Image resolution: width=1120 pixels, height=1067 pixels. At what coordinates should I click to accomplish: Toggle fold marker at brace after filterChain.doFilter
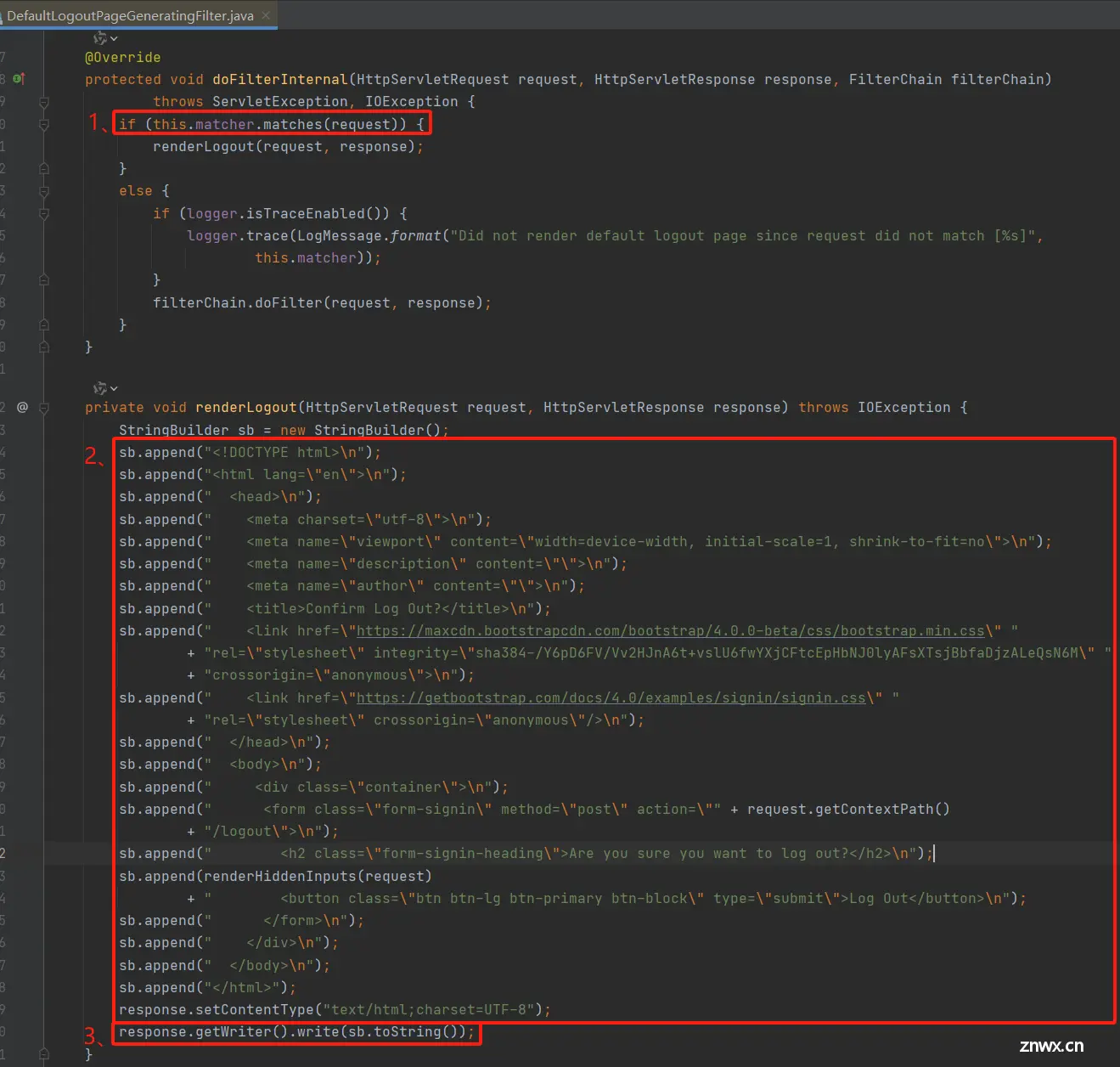[44, 325]
